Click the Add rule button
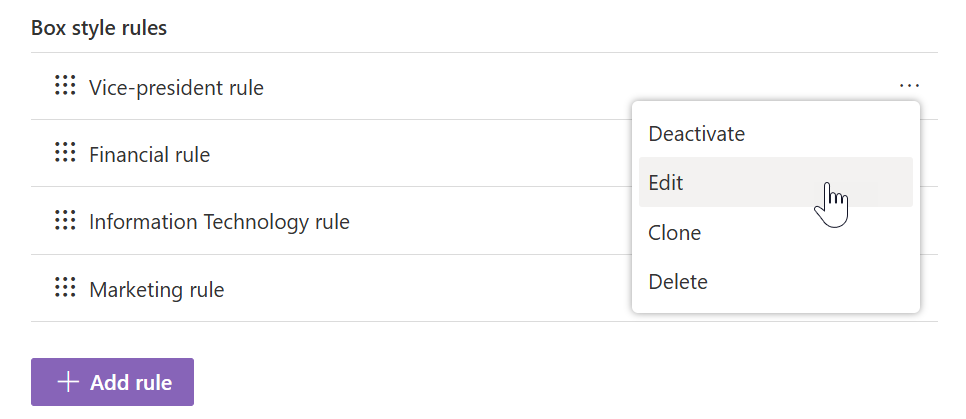This screenshot has height=419, width=966. pos(112,382)
